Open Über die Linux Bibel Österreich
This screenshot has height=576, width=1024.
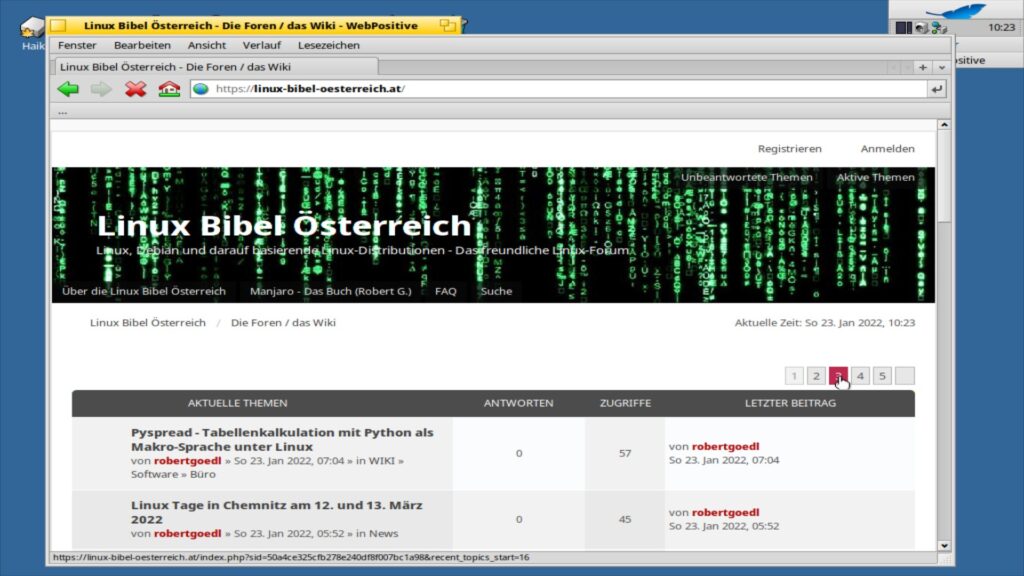click(144, 291)
